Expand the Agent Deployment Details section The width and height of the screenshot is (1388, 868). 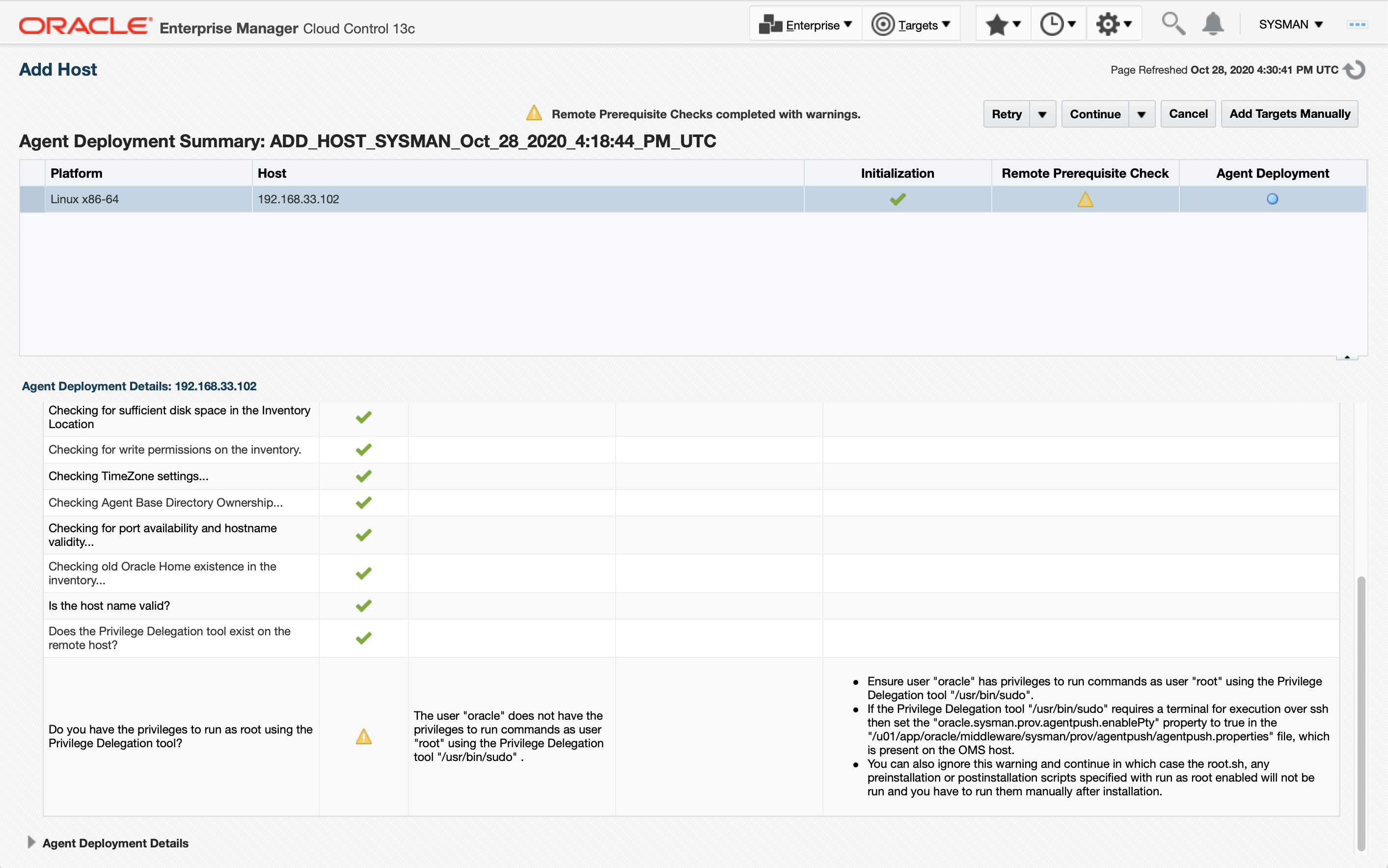pos(31,842)
